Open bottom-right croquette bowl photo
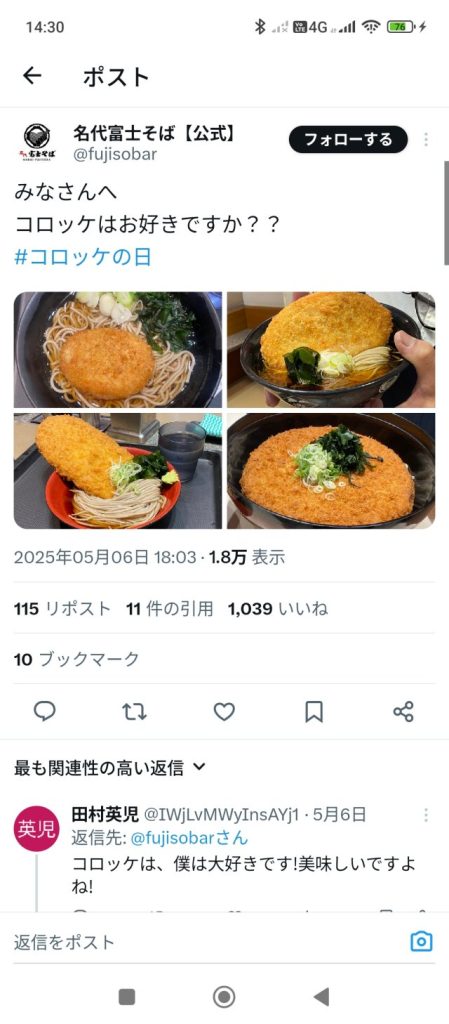This screenshot has width=449, height=1024. point(331,470)
